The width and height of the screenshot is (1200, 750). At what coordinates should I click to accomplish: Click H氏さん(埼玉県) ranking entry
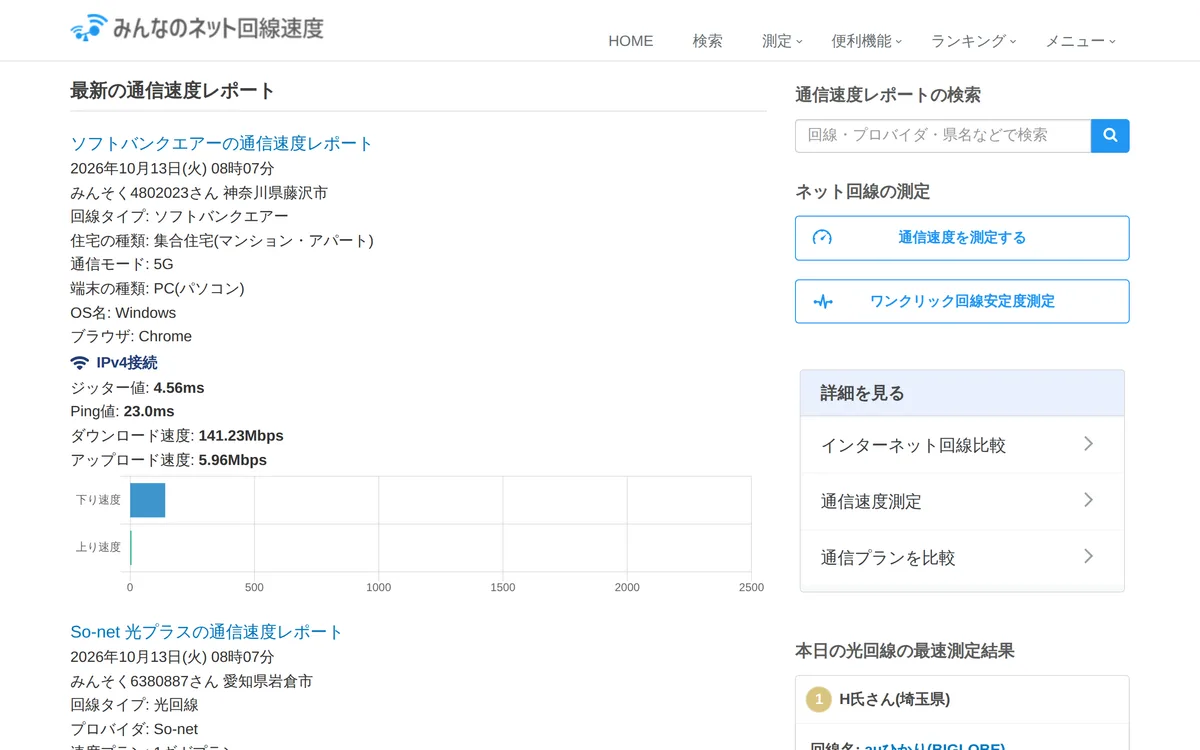pyautogui.click(x=895, y=699)
